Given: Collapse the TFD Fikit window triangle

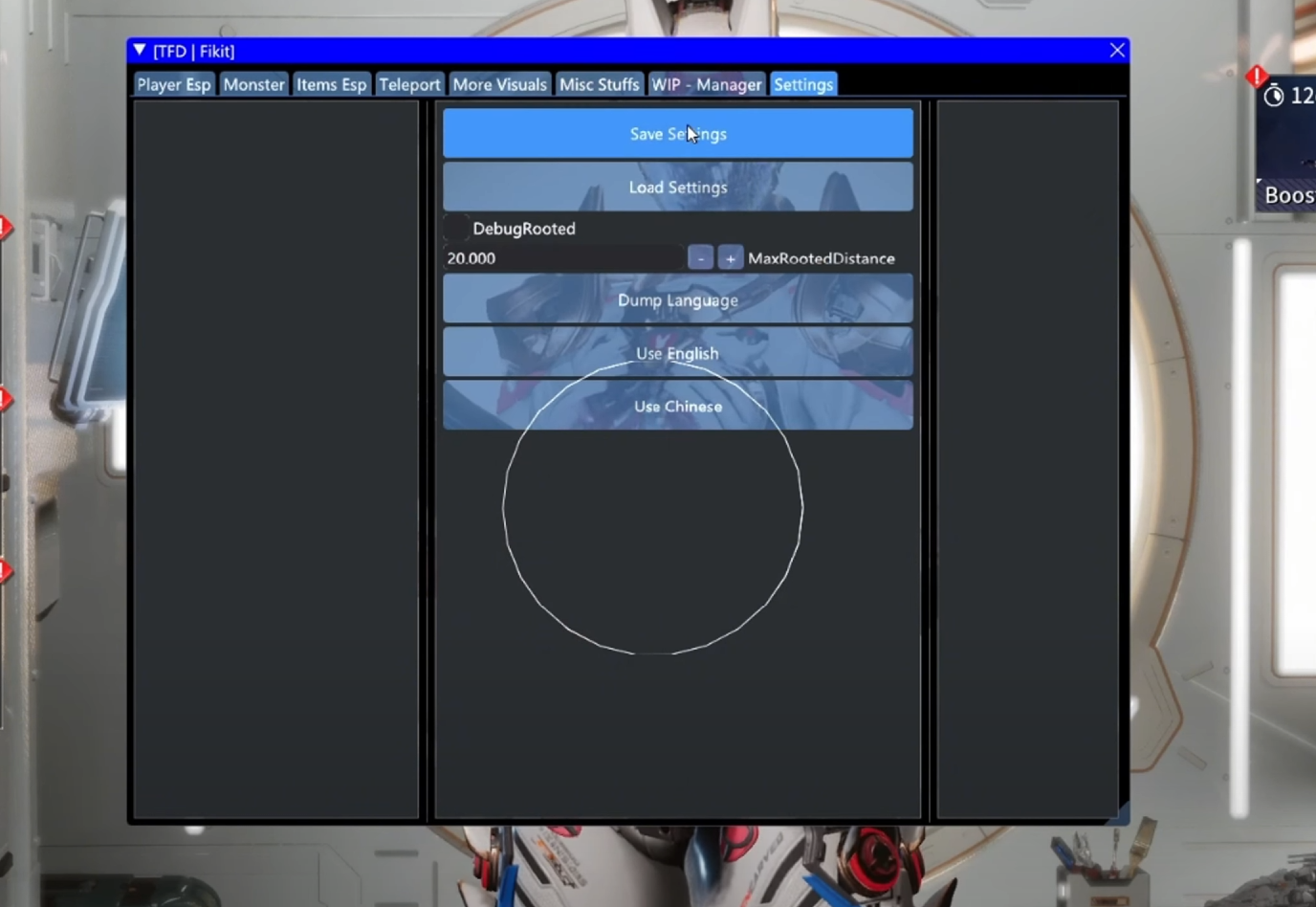Looking at the screenshot, I should [140, 51].
